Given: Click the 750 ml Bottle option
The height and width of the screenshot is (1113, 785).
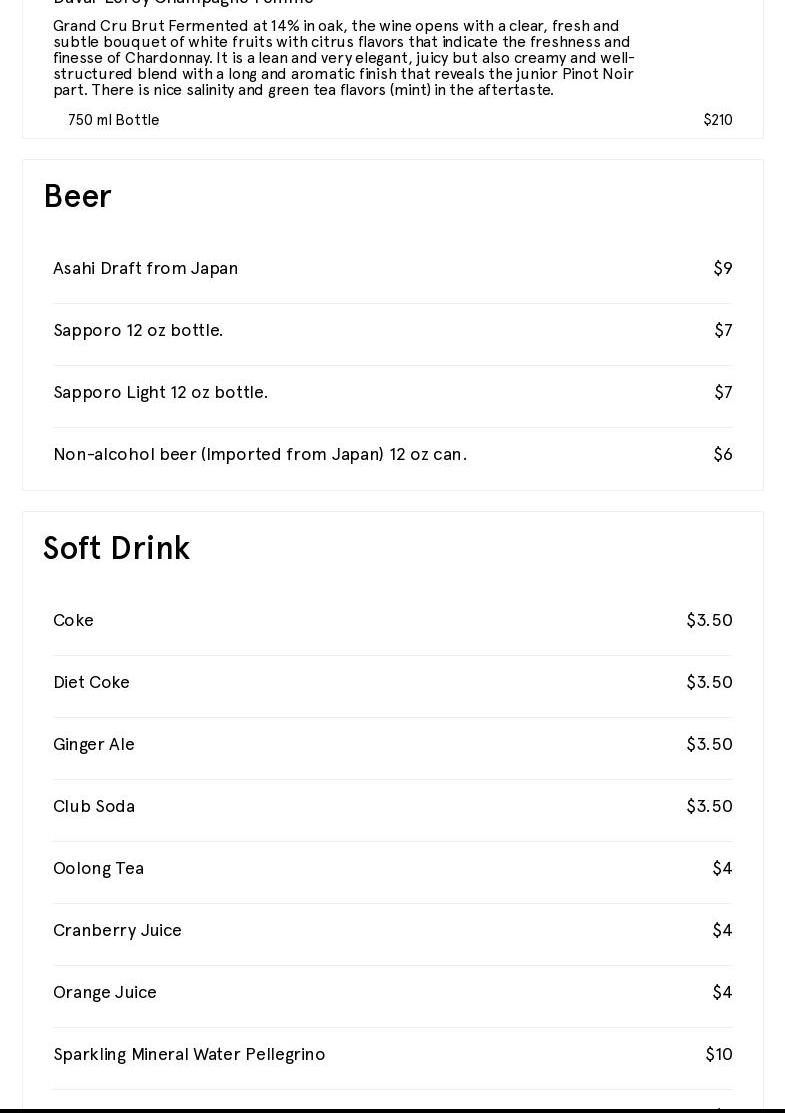Looking at the screenshot, I should pos(114,120).
